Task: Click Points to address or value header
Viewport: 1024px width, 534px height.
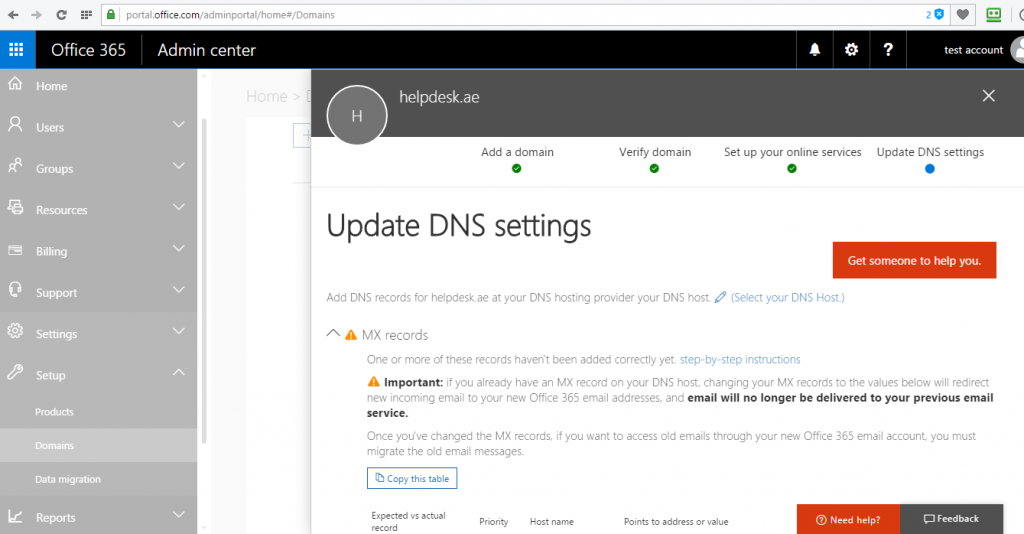Action: click(x=676, y=522)
